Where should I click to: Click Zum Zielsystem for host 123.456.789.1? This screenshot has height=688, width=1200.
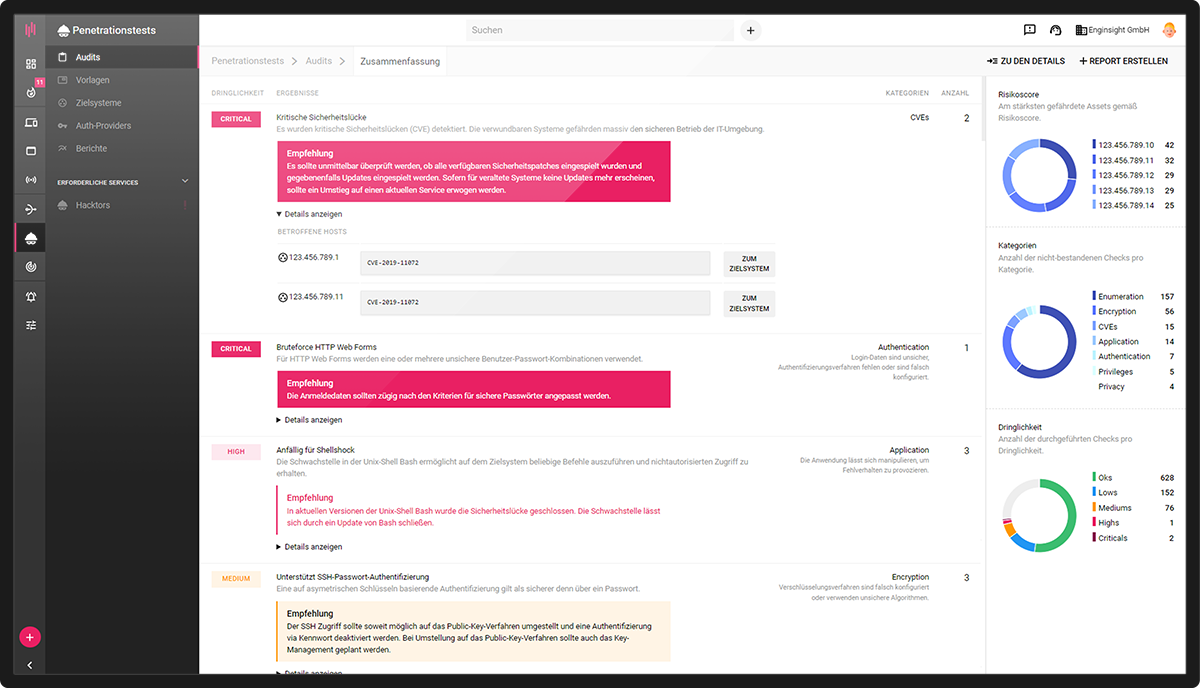(x=749, y=264)
